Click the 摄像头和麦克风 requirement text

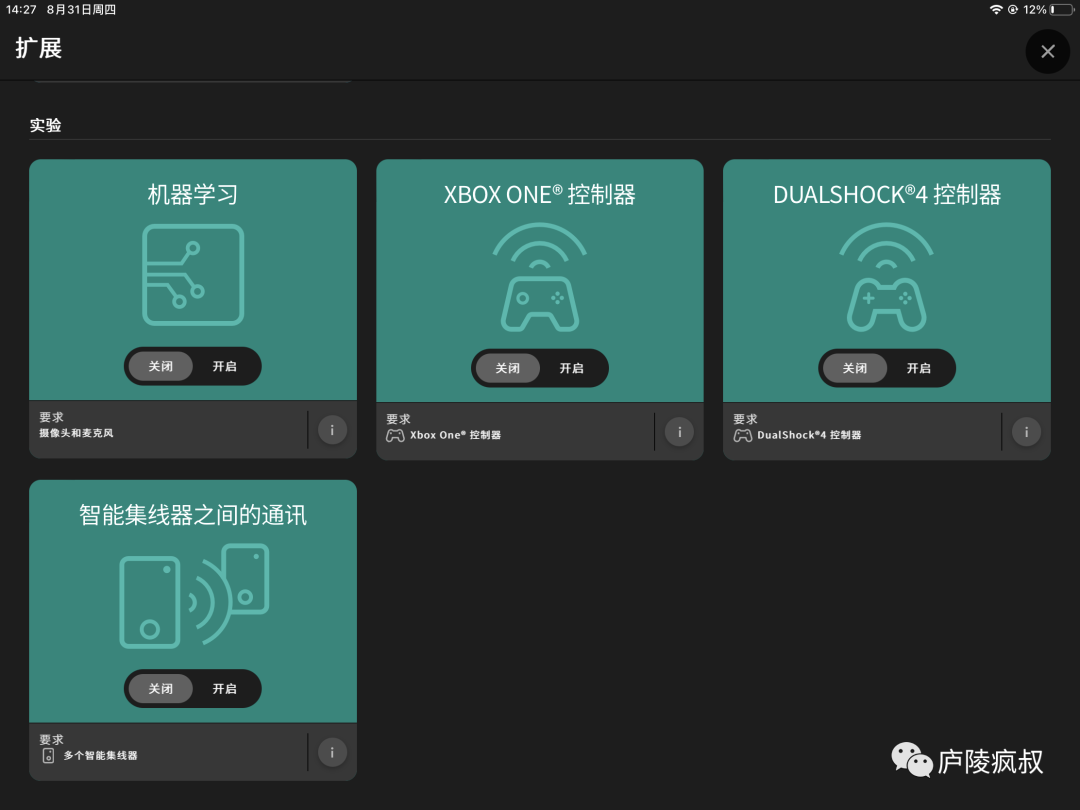click(76, 433)
